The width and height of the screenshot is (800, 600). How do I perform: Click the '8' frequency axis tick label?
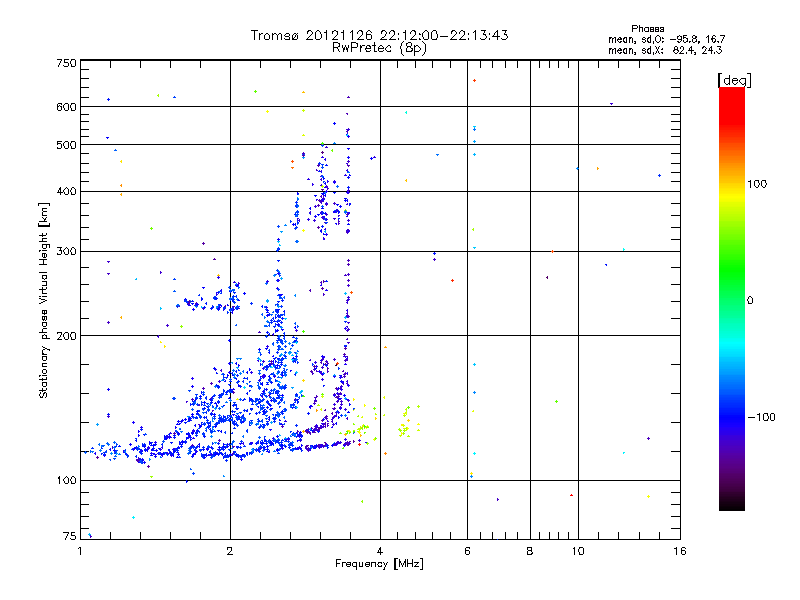point(530,551)
